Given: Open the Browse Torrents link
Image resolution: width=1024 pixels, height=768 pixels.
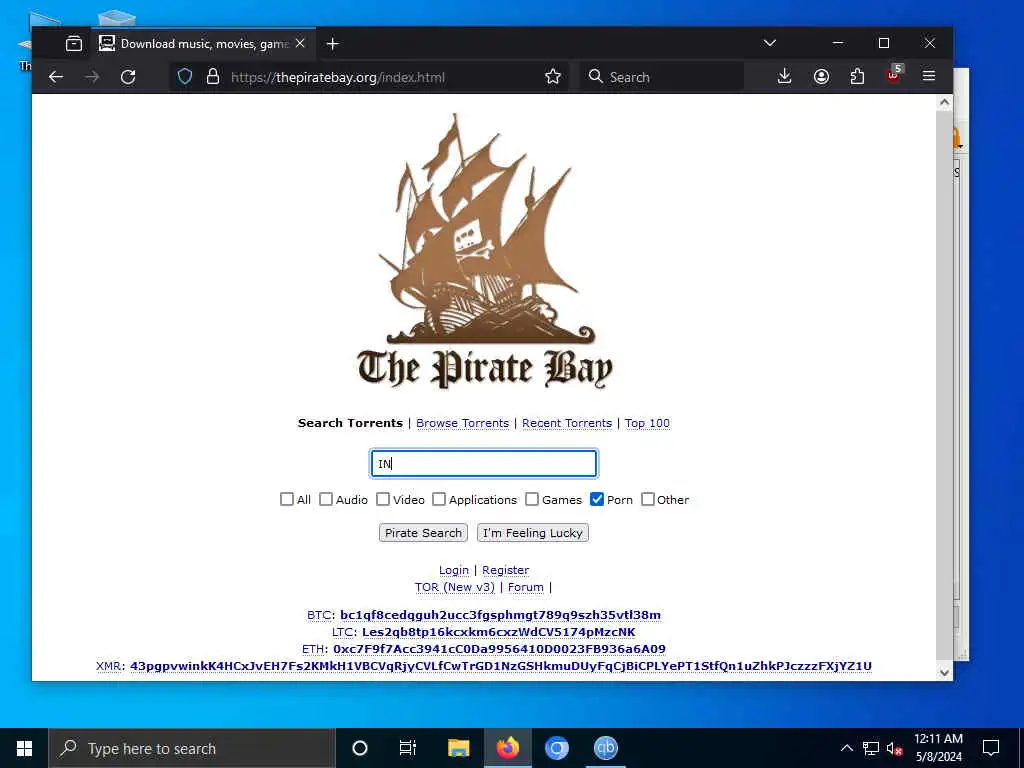Looking at the screenshot, I should (462, 423).
